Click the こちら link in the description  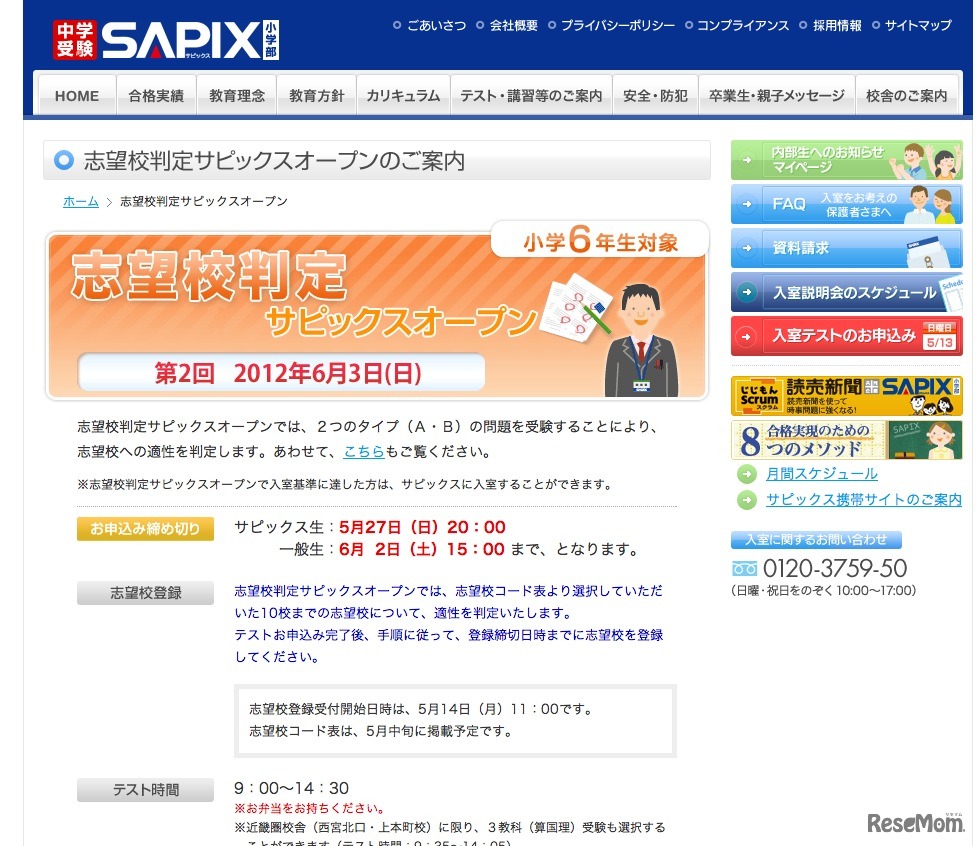[x=364, y=452]
